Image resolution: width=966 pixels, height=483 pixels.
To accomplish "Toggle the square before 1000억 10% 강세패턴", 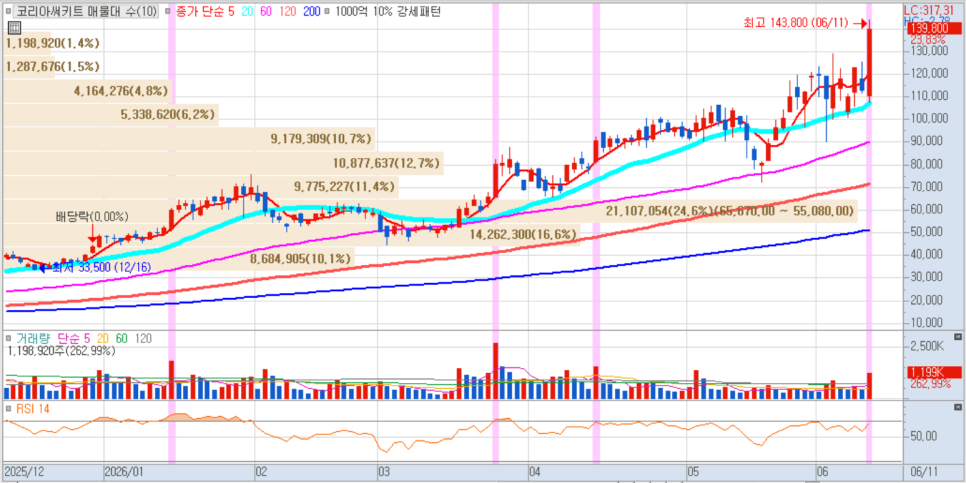I will (x=328, y=11).
